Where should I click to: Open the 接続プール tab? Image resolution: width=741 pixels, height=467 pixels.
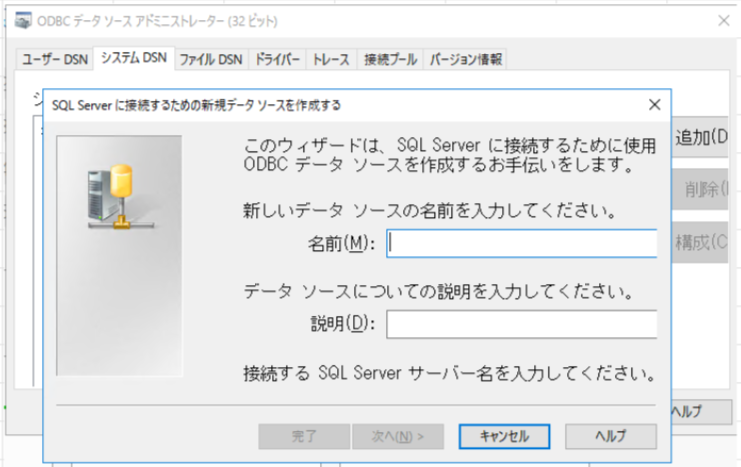(x=390, y=59)
